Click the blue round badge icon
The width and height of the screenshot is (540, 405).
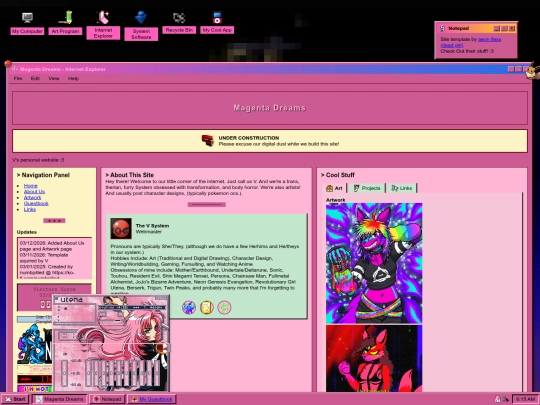[189, 307]
